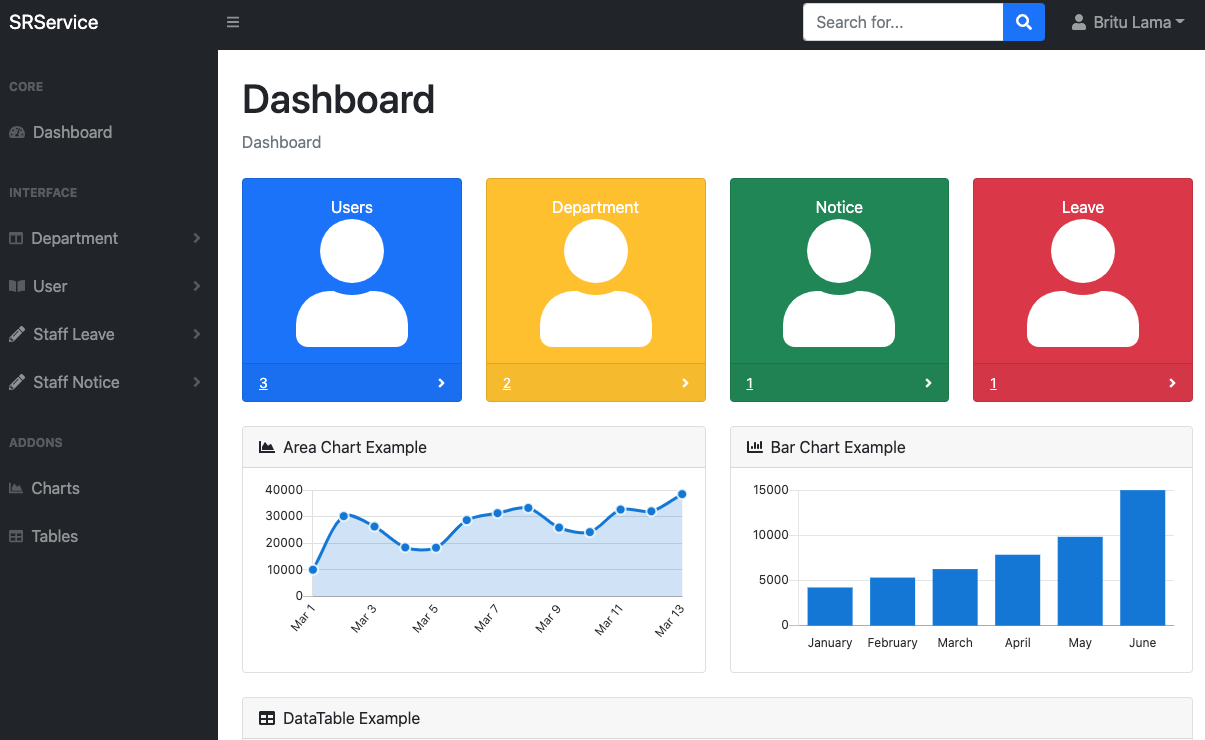Click the user avatar icon in Users card
Image resolution: width=1205 pixels, height=740 pixels.
pos(352,283)
